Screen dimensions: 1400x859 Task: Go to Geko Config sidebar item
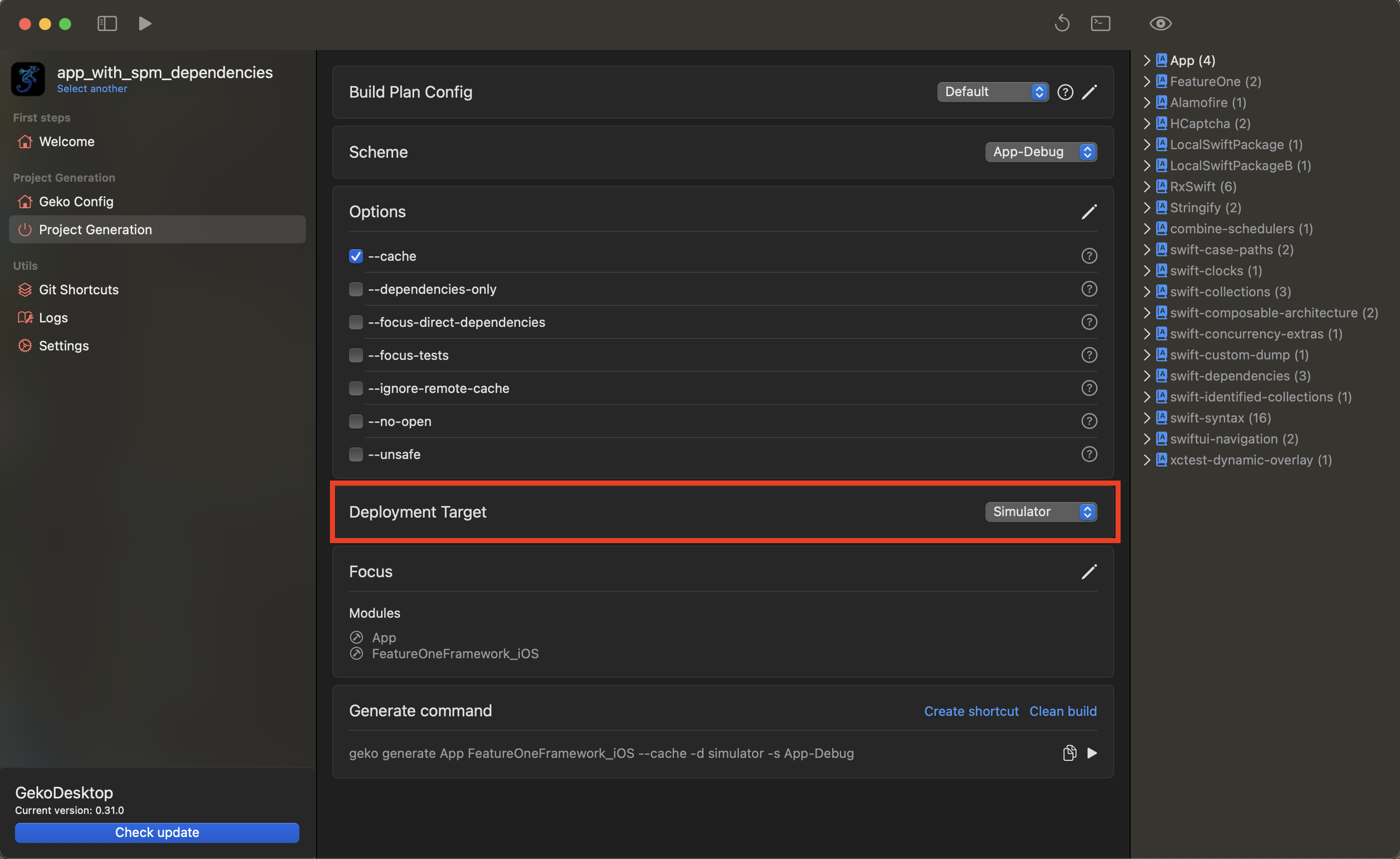pos(76,202)
